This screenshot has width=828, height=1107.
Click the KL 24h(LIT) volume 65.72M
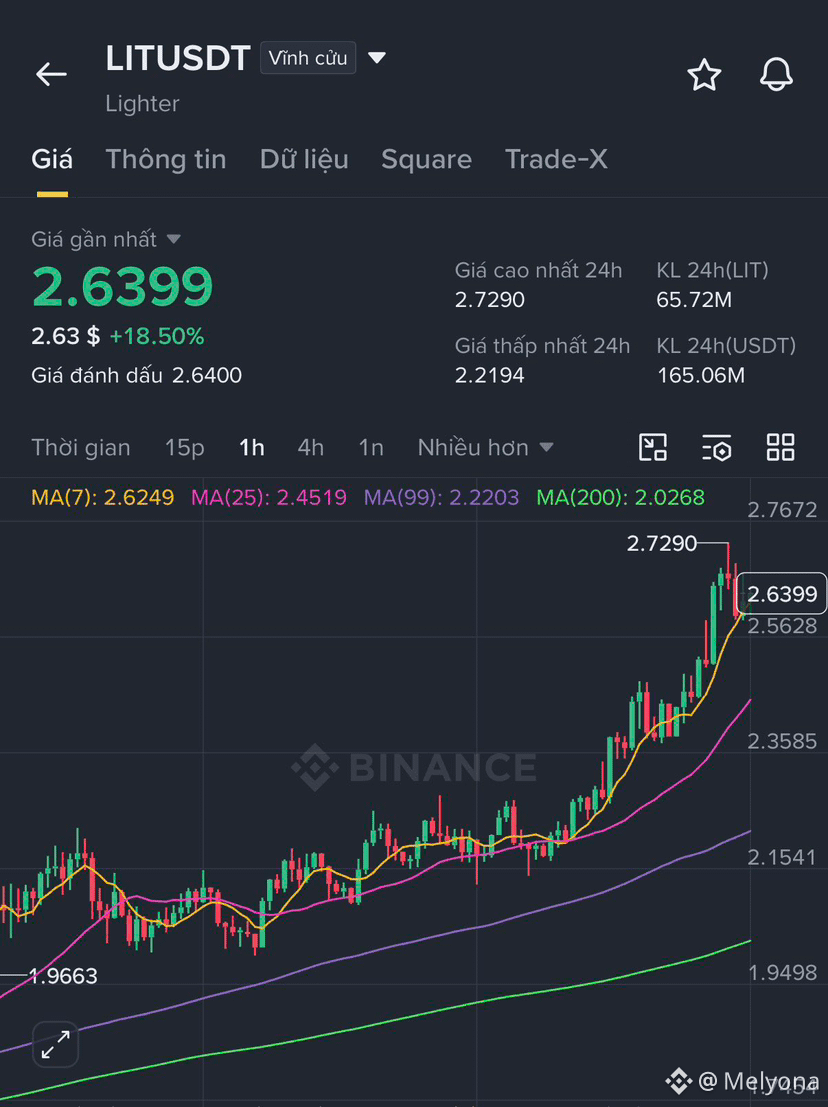(x=694, y=300)
